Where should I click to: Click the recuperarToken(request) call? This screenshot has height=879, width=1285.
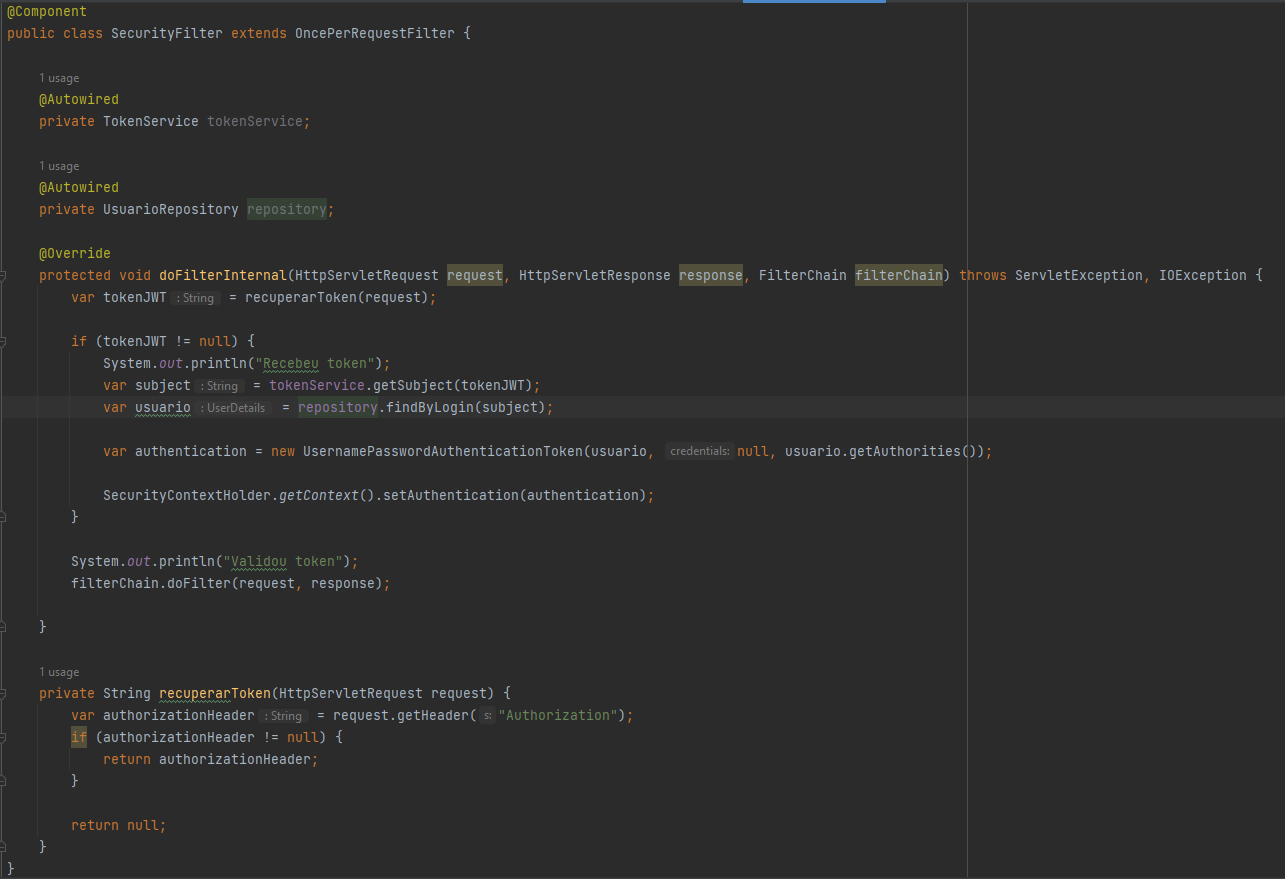337,297
